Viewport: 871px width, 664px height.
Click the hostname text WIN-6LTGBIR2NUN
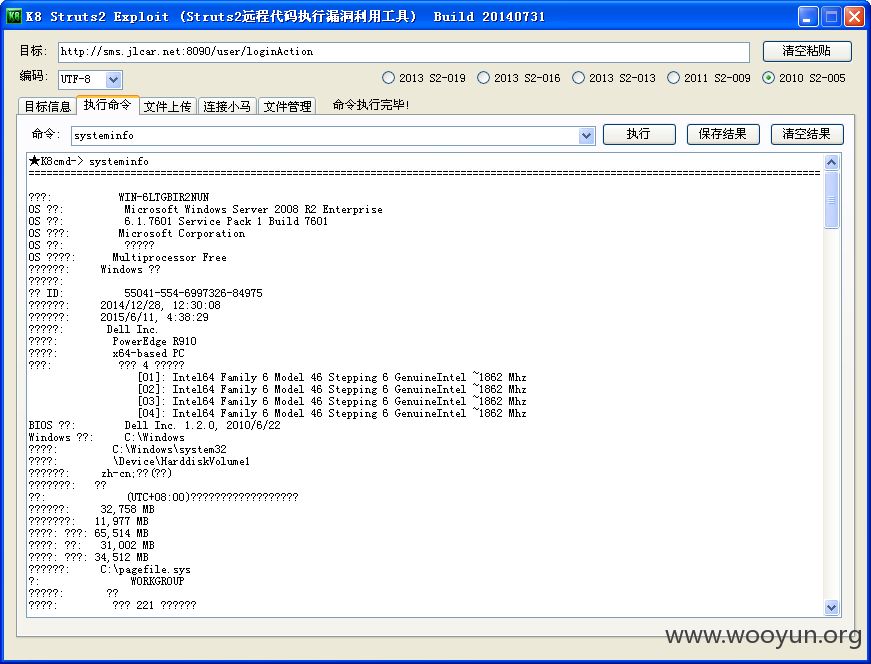tap(164, 197)
